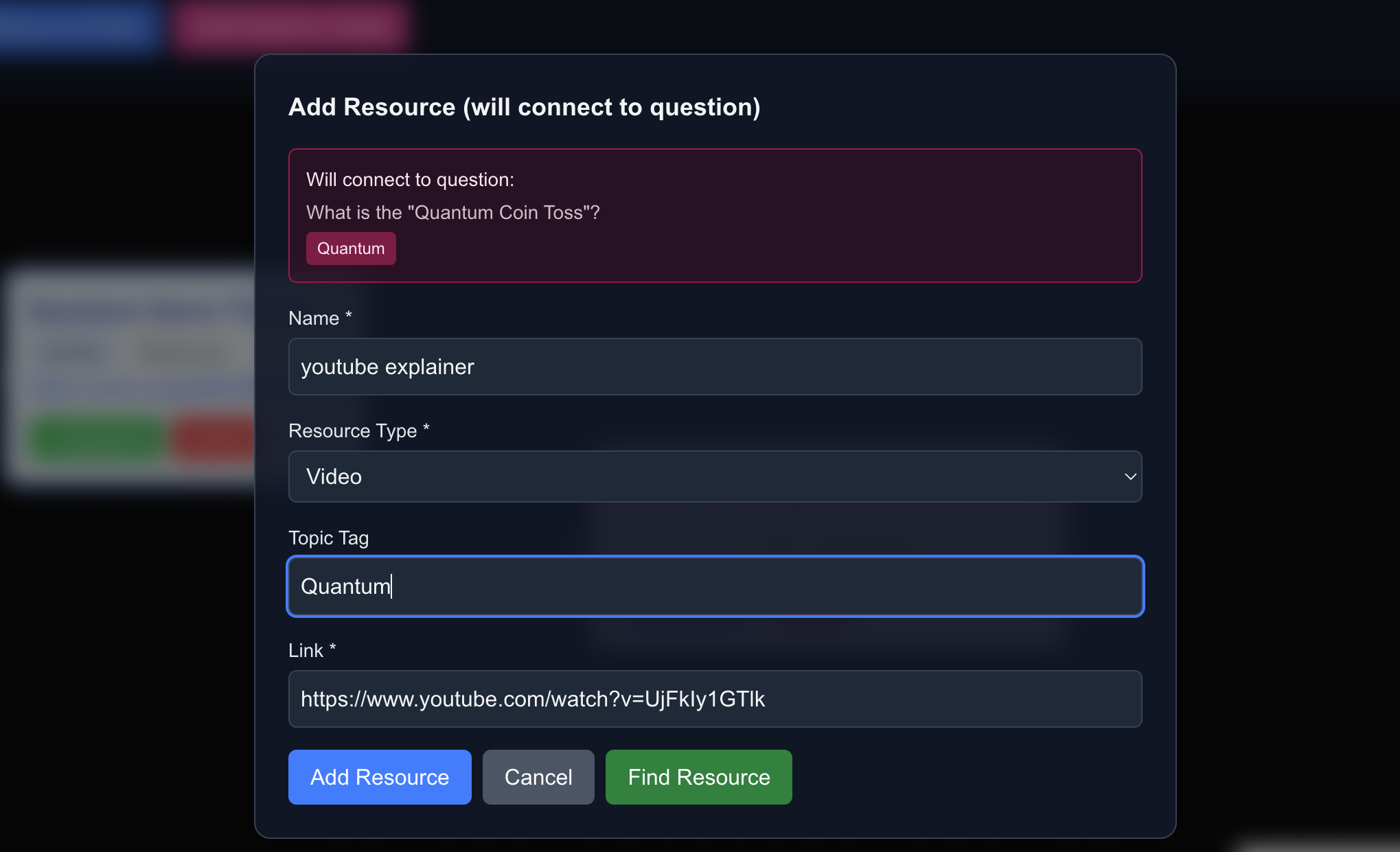Click the green button on the background card

96,438
